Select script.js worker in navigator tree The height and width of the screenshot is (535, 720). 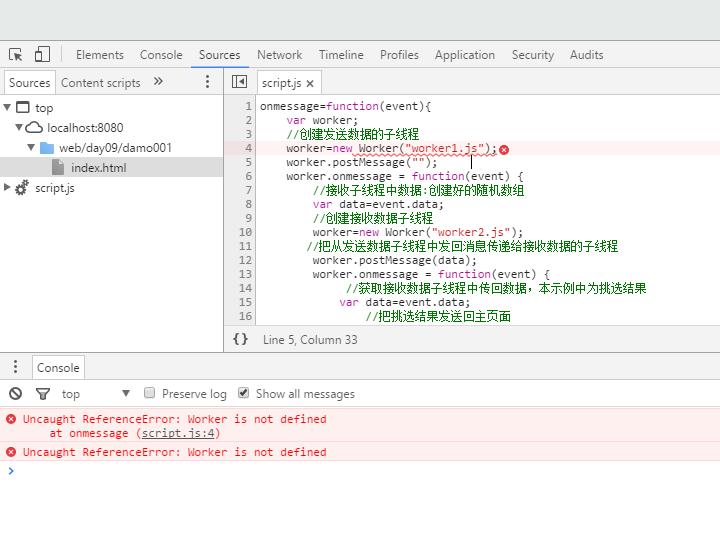55,188
